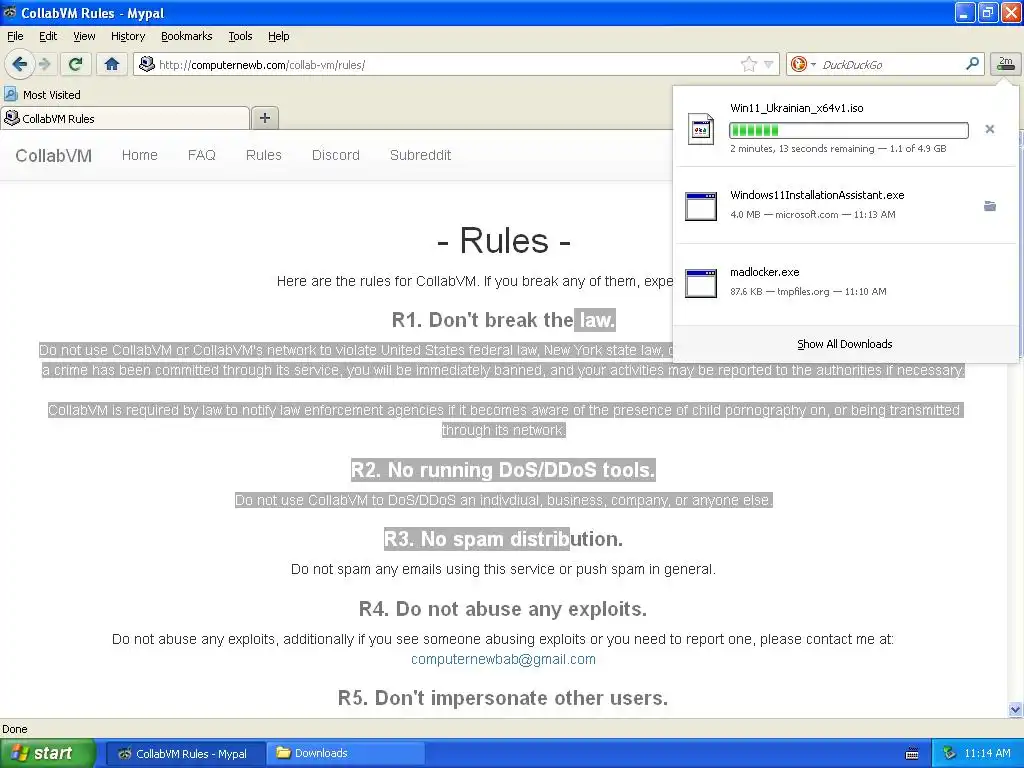Click the network tray icon beside the clock
The height and width of the screenshot is (768, 1024).
click(949, 754)
